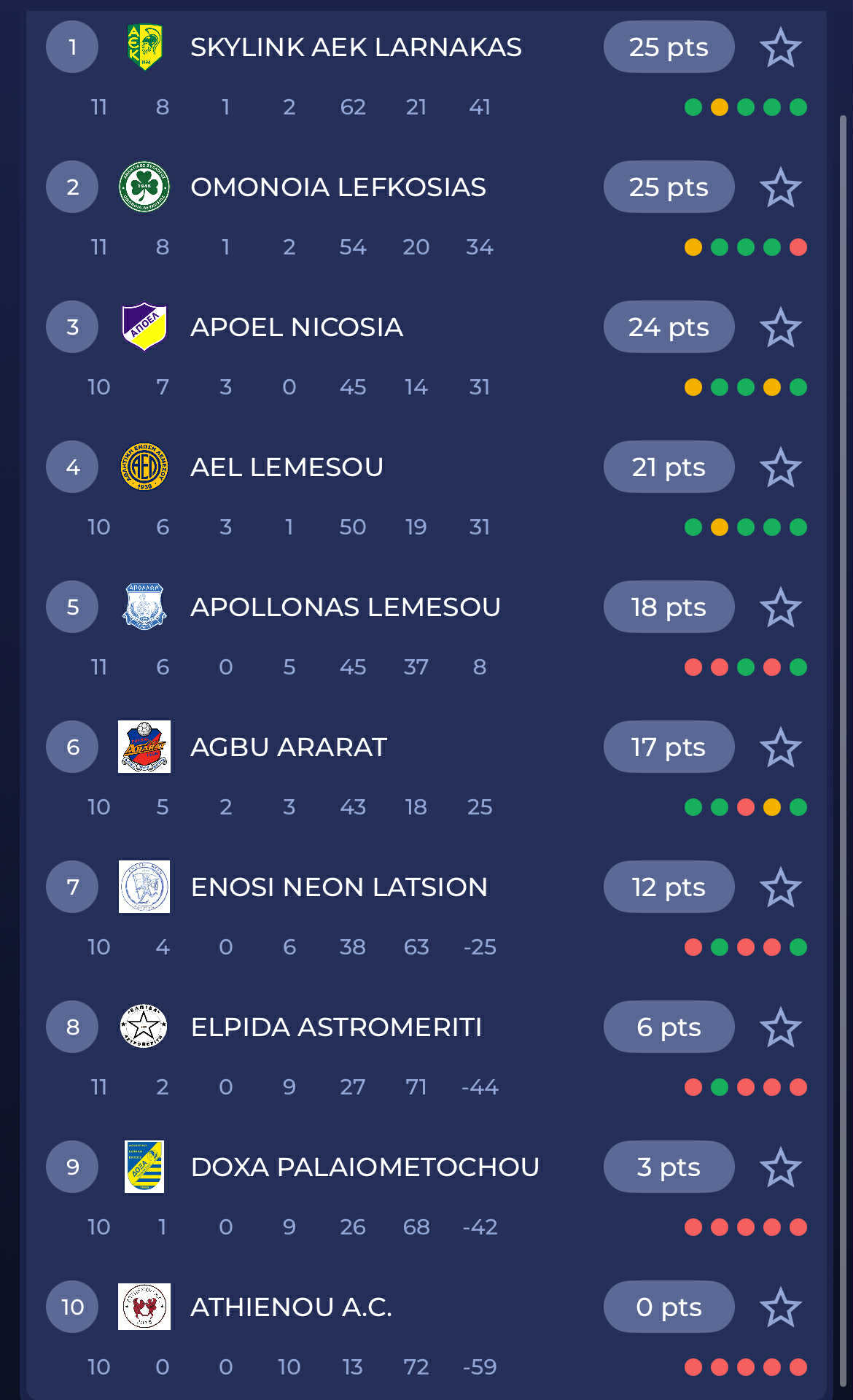This screenshot has height=1400, width=853.
Task: Toggle the favorite star for Omonoia Lefkosias
Action: point(780,187)
